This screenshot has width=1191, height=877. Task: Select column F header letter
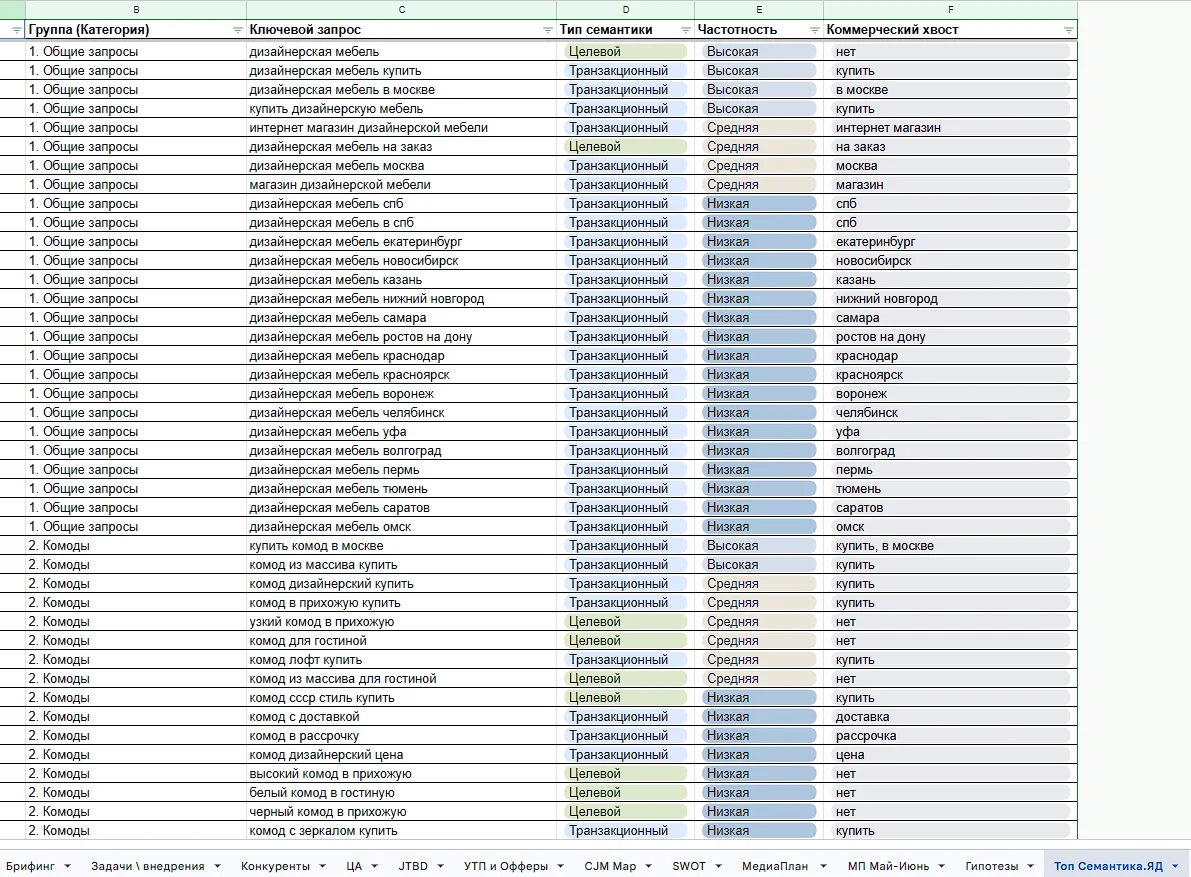pyautogui.click(x=950, y=10)
